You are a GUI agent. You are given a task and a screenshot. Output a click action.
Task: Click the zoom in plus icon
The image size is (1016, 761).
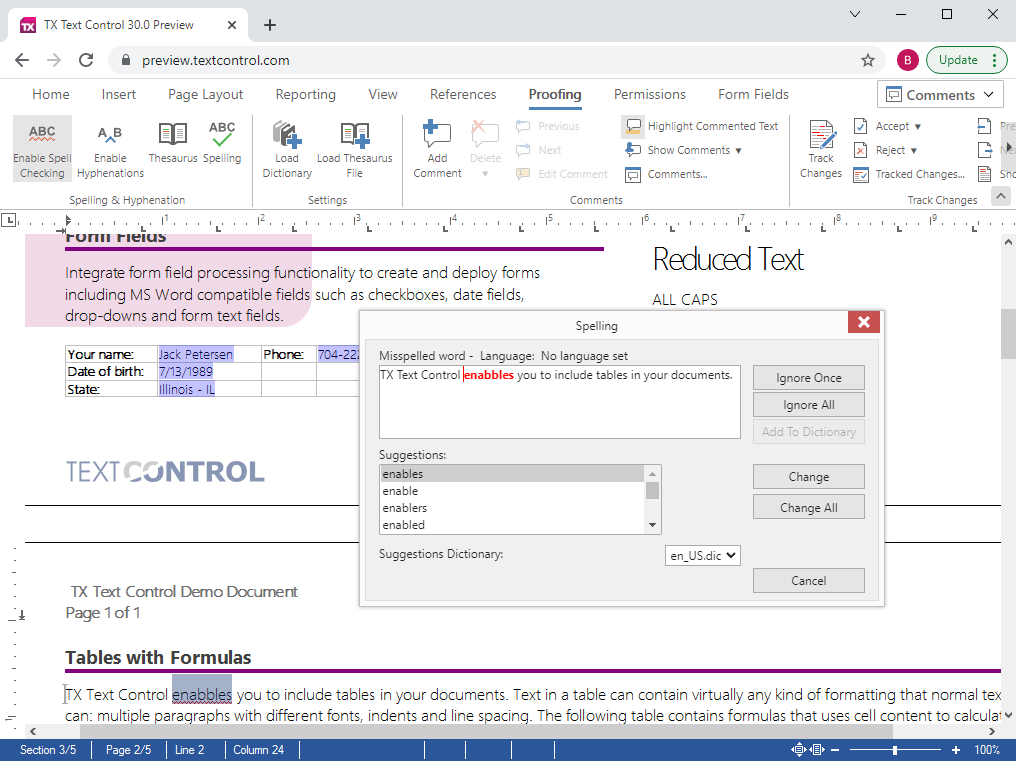(x=956, y=750)
